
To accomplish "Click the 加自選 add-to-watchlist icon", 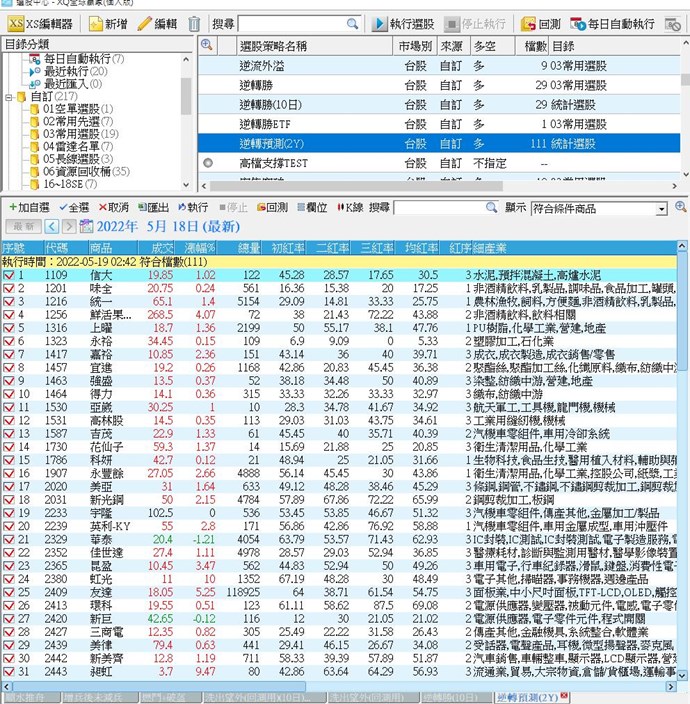I will point(28,207).
